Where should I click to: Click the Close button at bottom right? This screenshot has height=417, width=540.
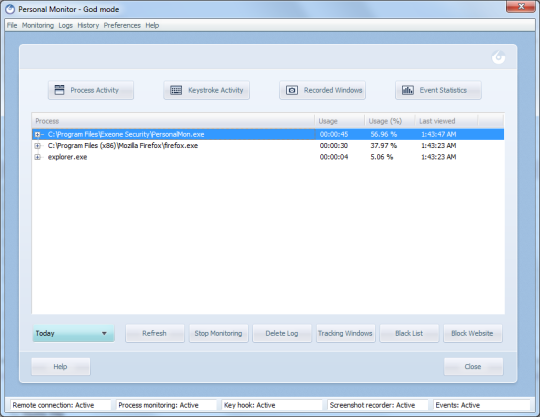(x=473, y=366)
